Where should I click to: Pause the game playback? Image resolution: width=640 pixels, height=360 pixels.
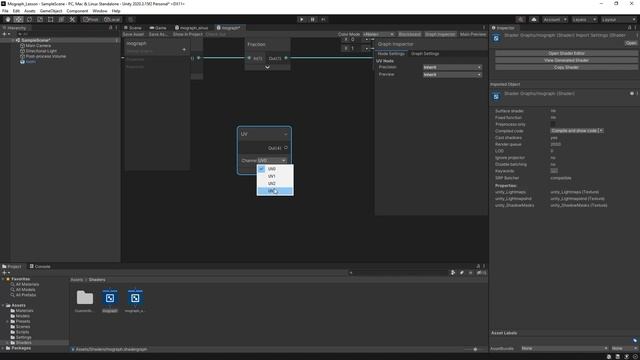point(313,20)
